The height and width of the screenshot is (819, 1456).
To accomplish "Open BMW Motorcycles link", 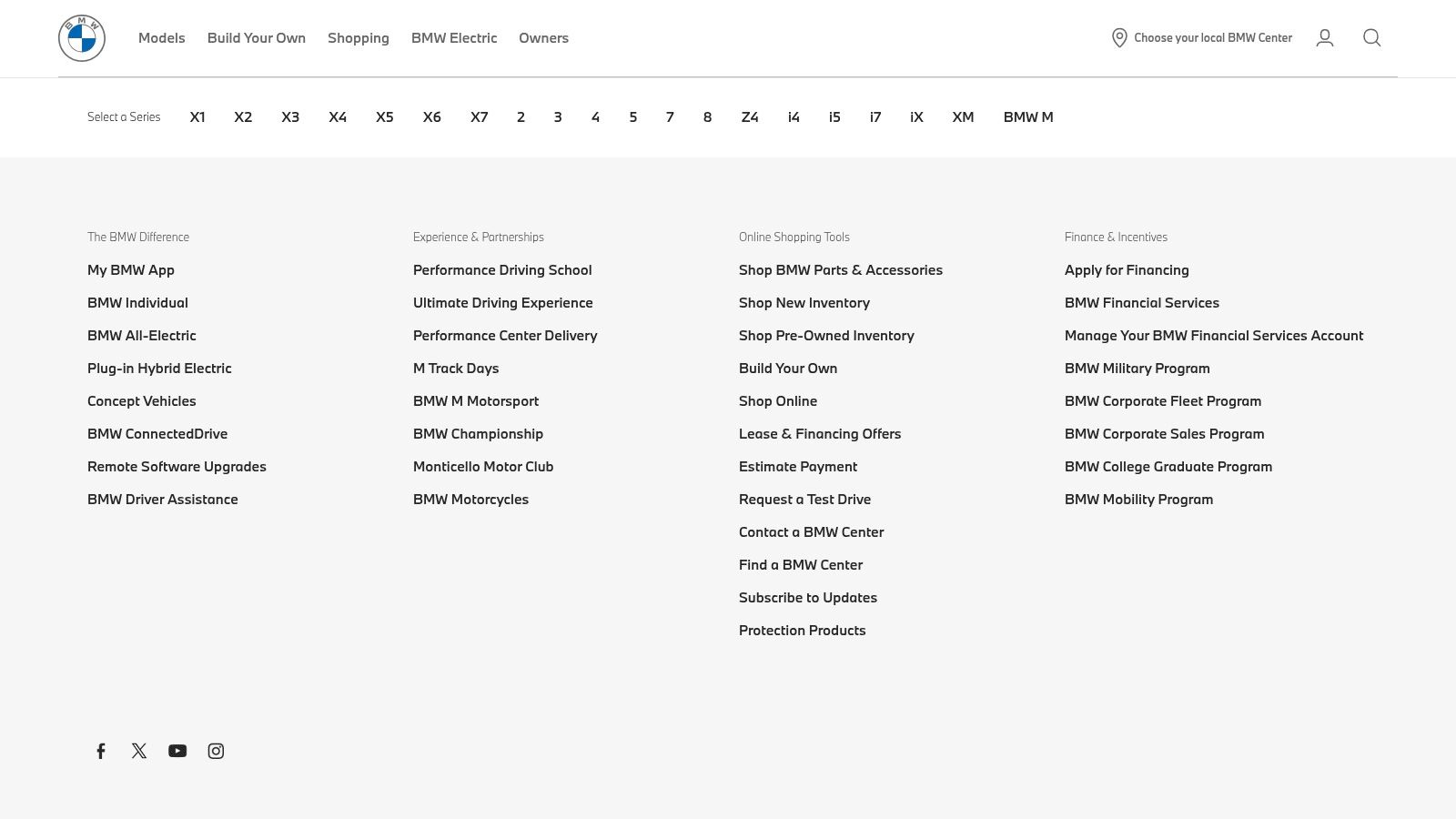I will tap(470, 500).
